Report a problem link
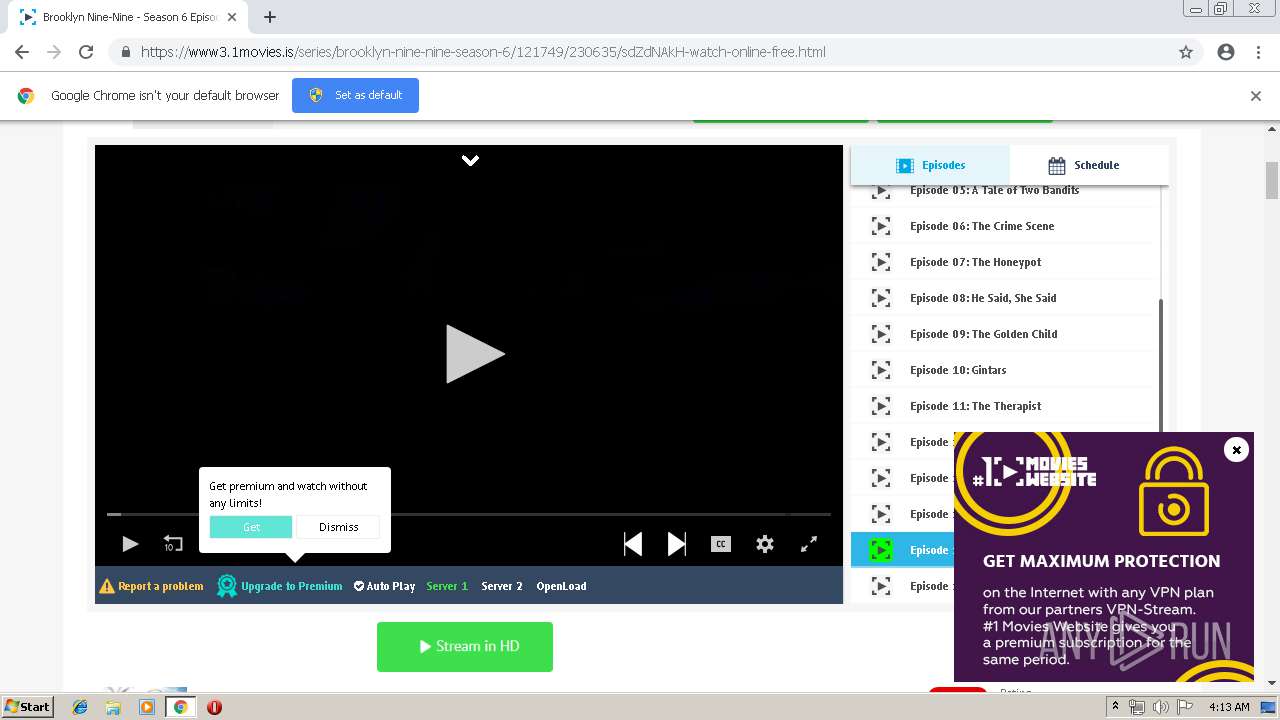Viewport: 1280px width, 720px height. [151, 586]
